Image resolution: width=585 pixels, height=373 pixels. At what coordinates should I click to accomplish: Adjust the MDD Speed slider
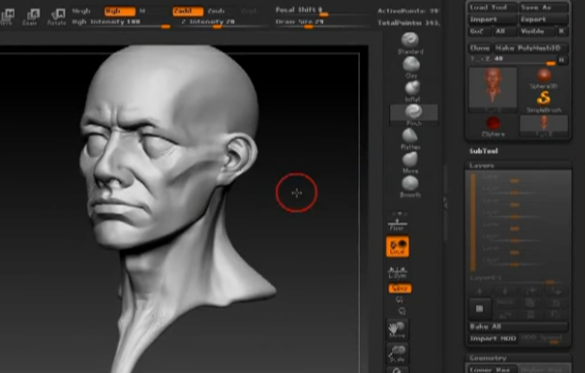click(x=544, y=339)
